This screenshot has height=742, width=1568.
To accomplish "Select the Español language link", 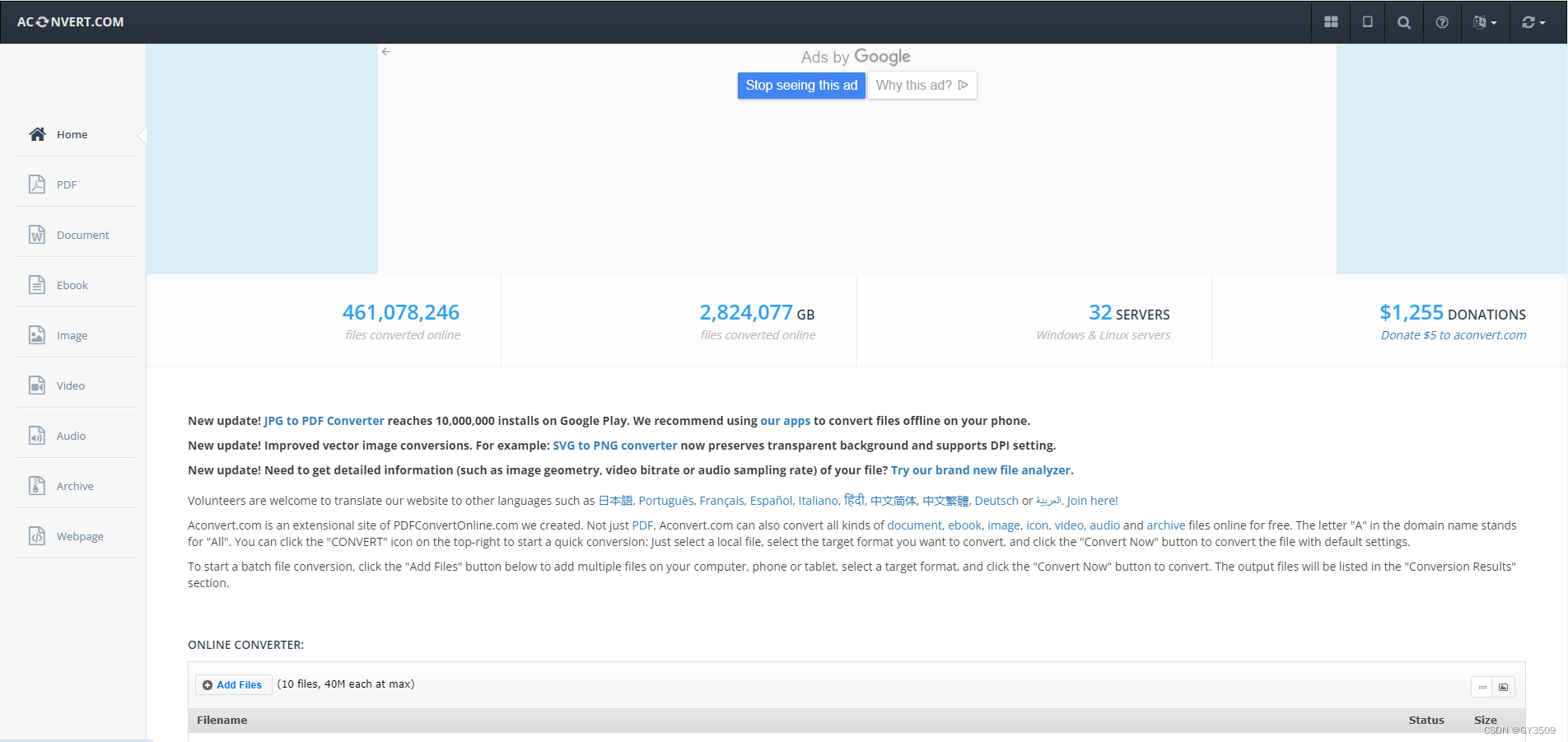I will click(771, 501).
